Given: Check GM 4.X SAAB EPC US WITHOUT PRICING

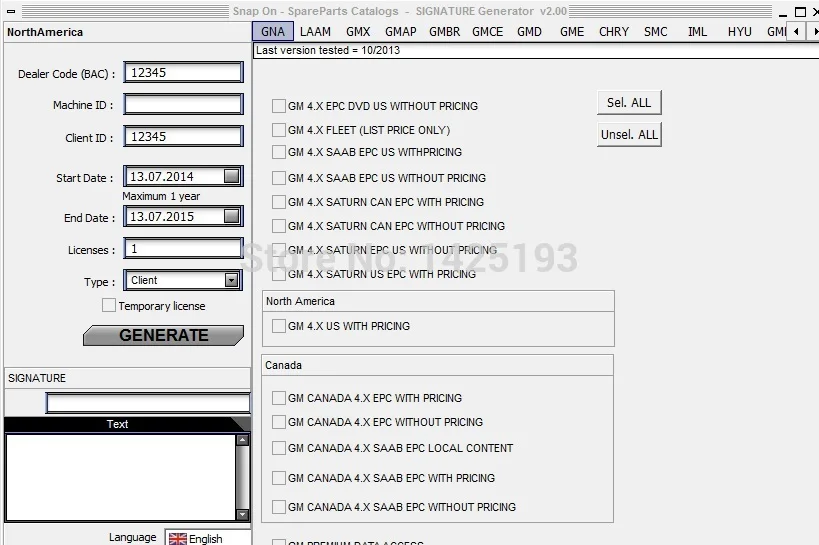Looking at the screenshot, I should [x=279, y=178].
